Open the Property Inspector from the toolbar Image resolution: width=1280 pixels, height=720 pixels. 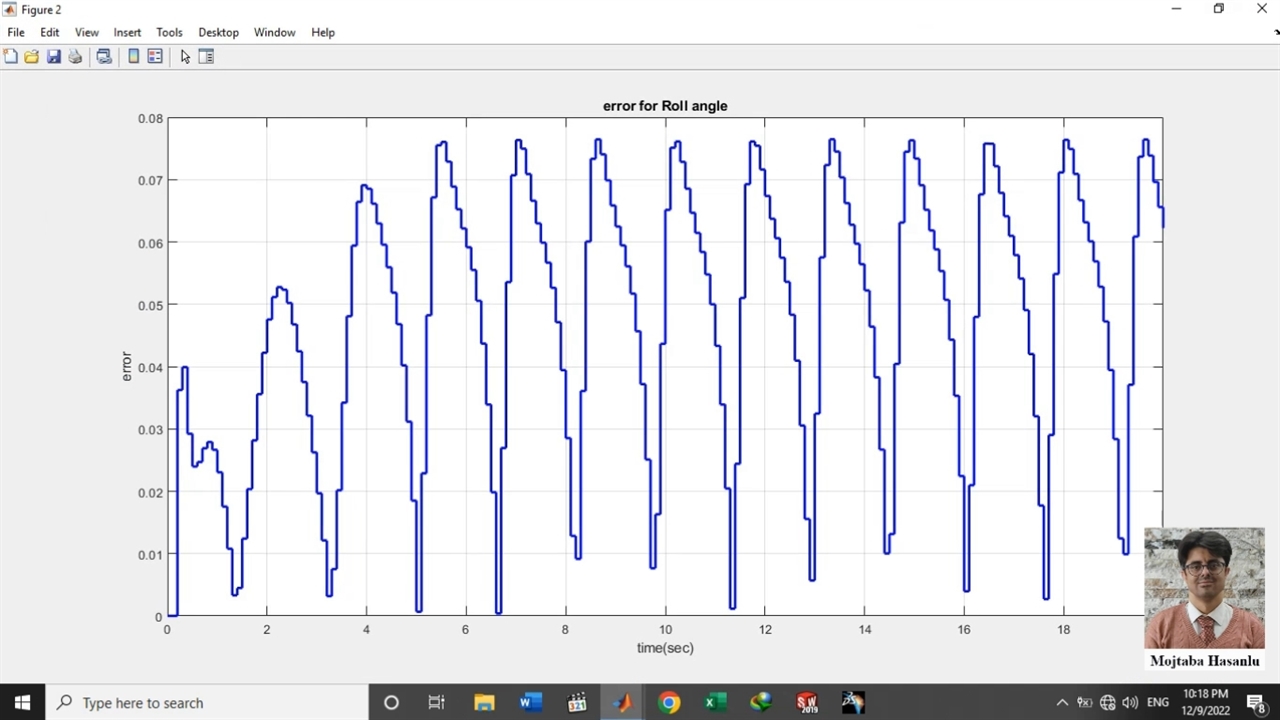click(206, 57)
